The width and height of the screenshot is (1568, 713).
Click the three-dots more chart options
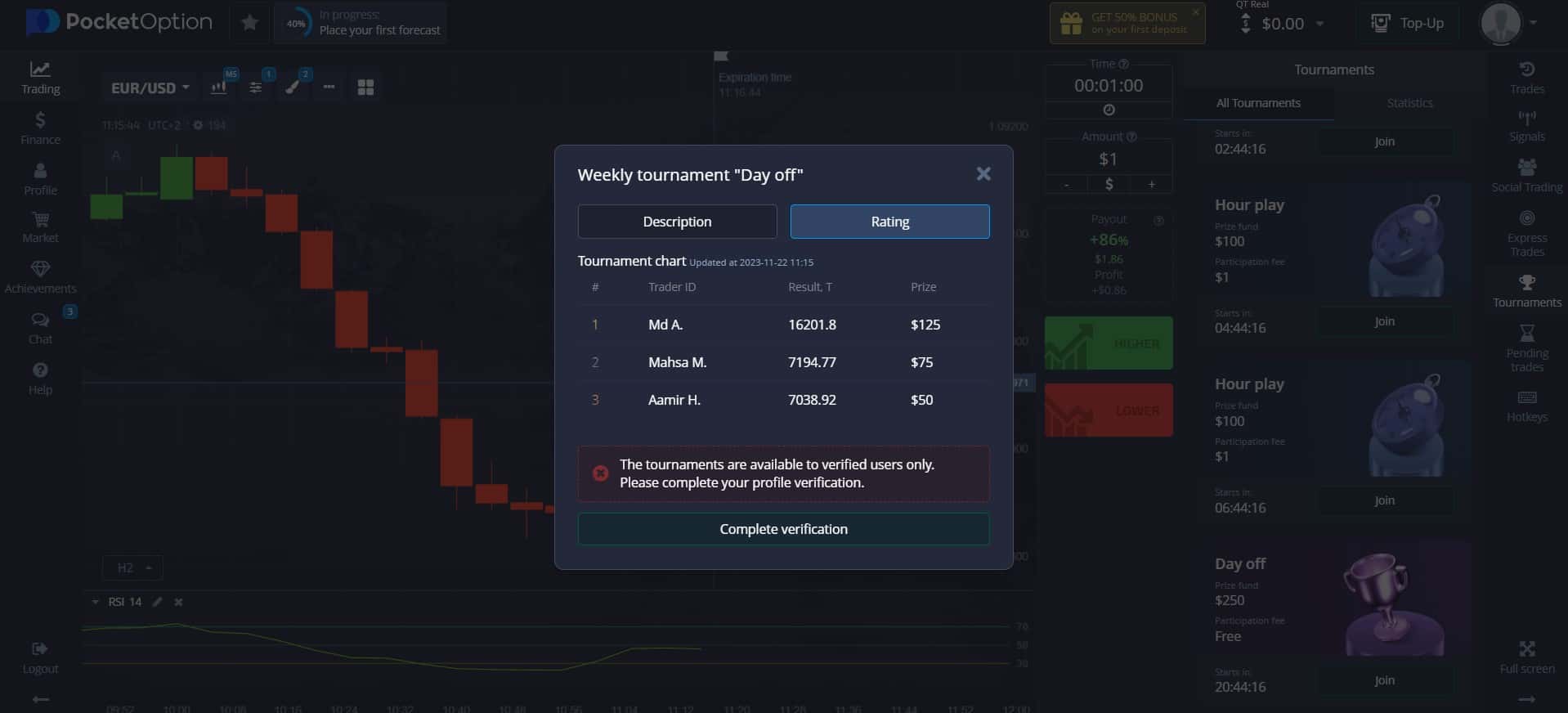[x=329, y=87]
